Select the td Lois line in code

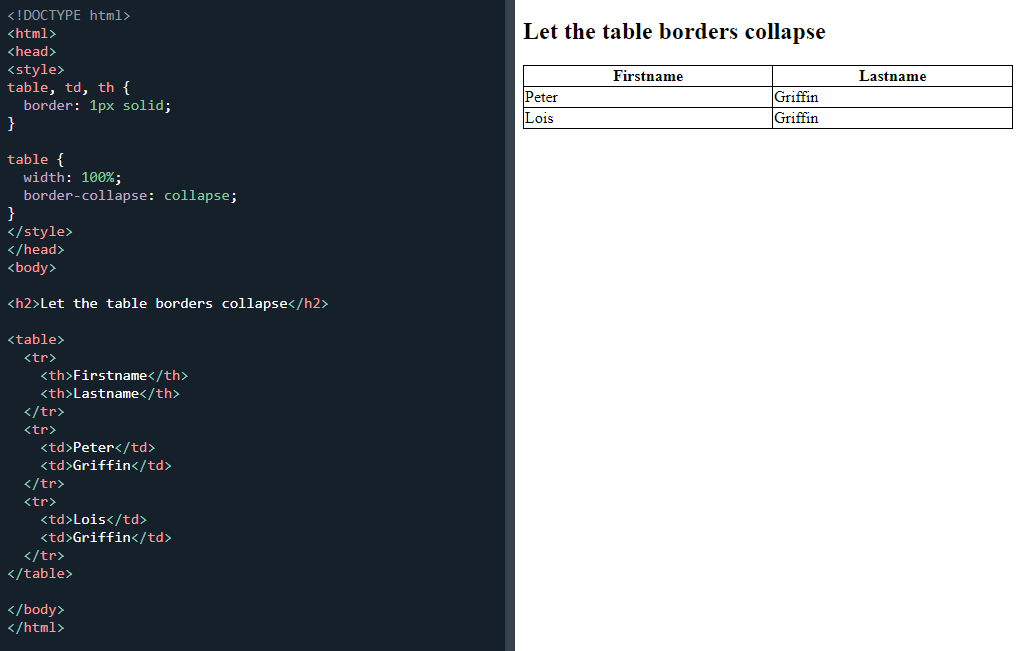click(x=93, y=519)
